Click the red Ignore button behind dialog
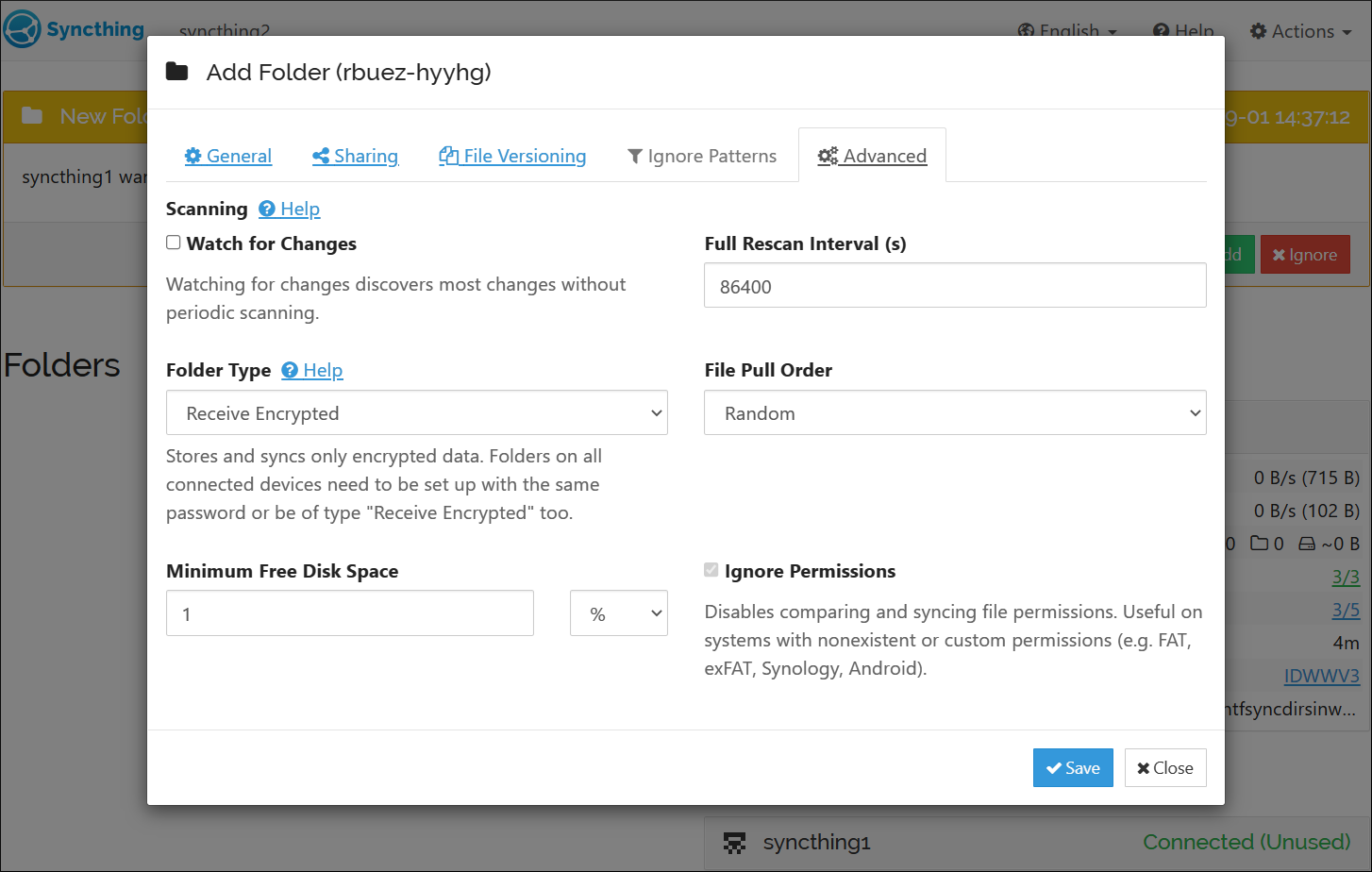The height and width of the screenshot is (872, 1372). (1305, 255)
